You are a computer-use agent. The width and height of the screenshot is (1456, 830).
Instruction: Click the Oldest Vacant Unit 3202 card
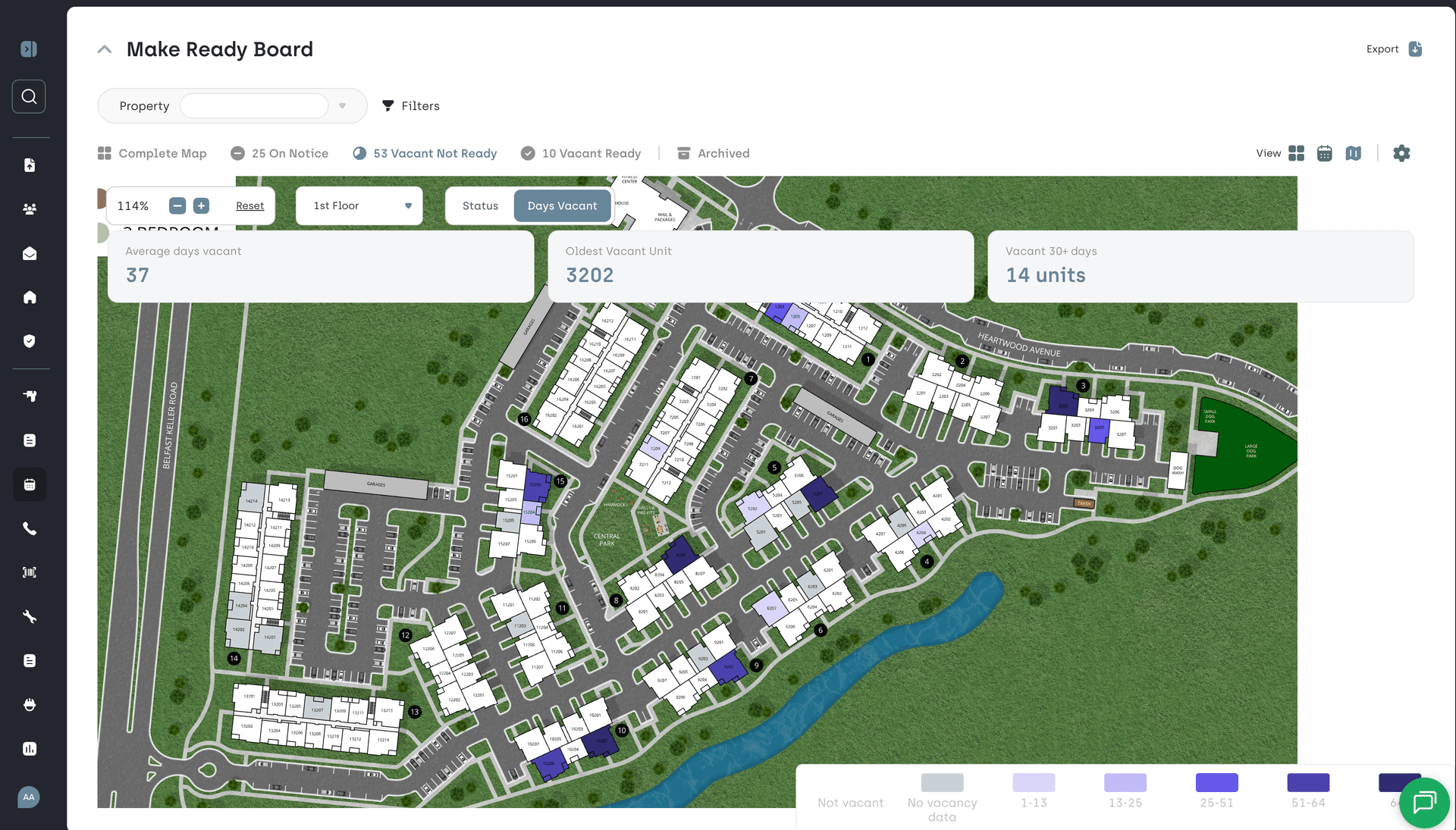point(761,267)
